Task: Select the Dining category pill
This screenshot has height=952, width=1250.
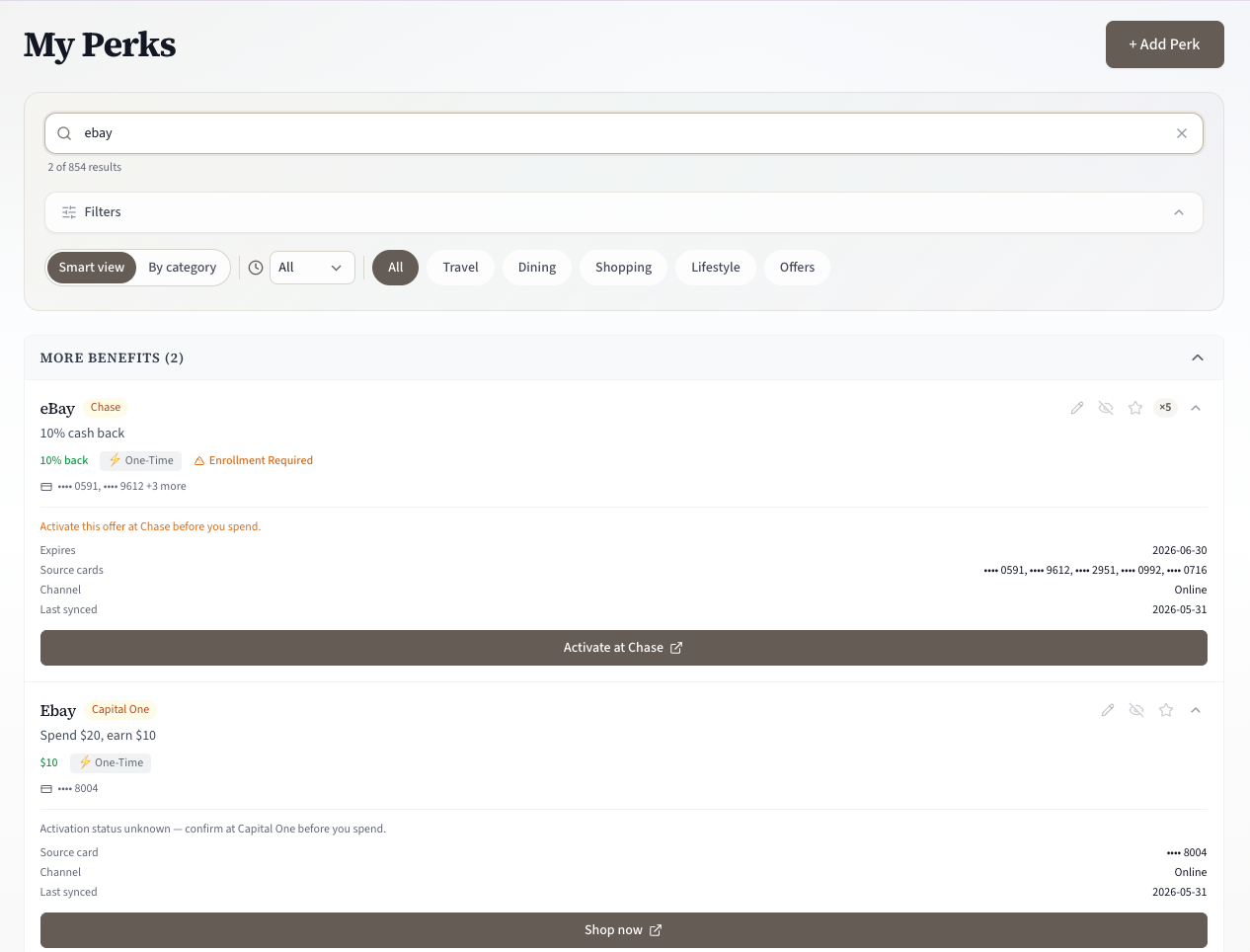Action: click(537, 268)
